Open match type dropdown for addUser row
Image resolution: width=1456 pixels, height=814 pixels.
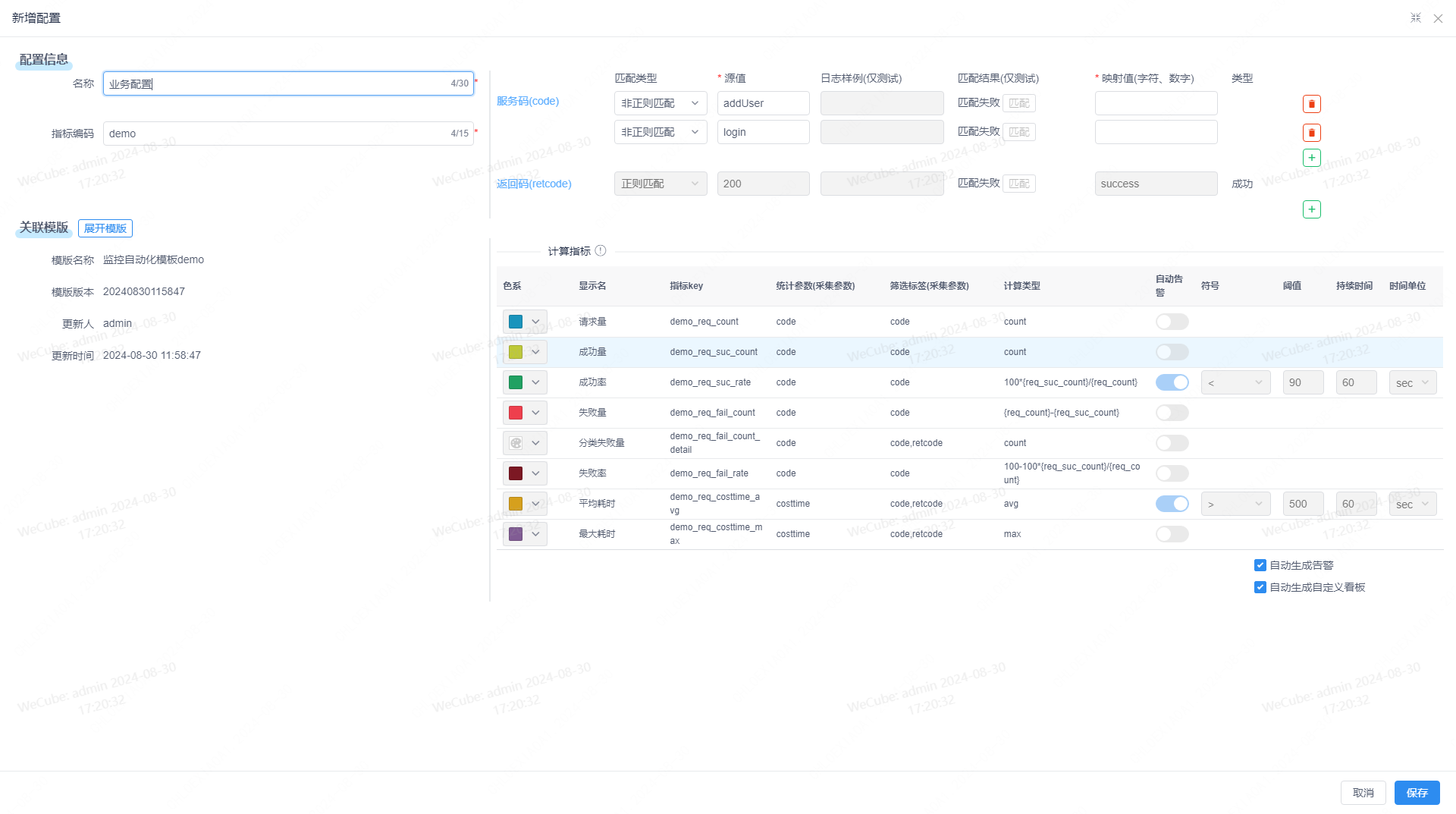coord(661,103)
